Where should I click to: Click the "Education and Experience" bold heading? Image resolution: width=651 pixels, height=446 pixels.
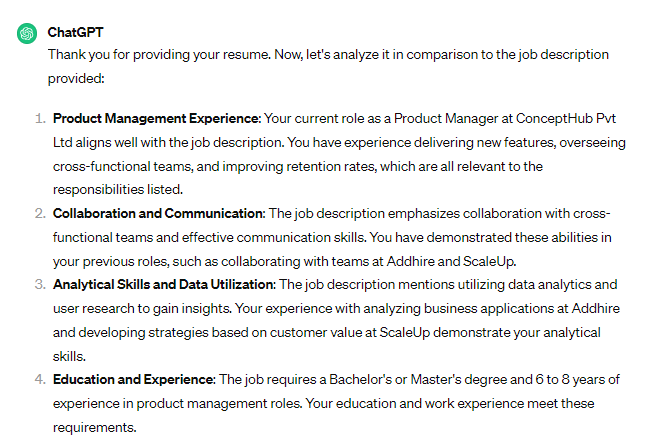[x=133, y=380]
